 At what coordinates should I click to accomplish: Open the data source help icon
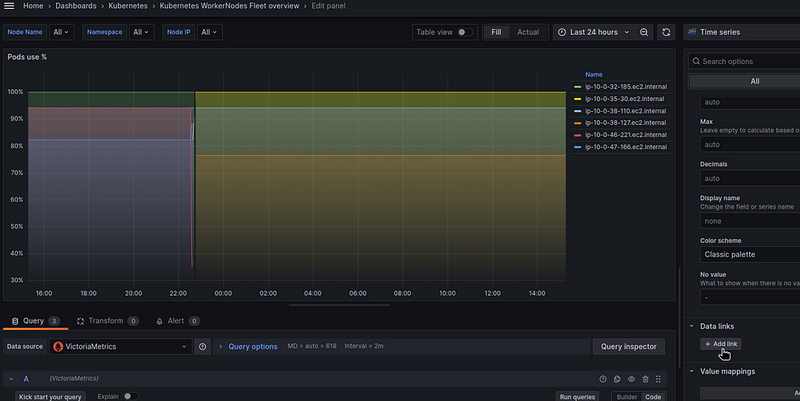pos(203,347)
